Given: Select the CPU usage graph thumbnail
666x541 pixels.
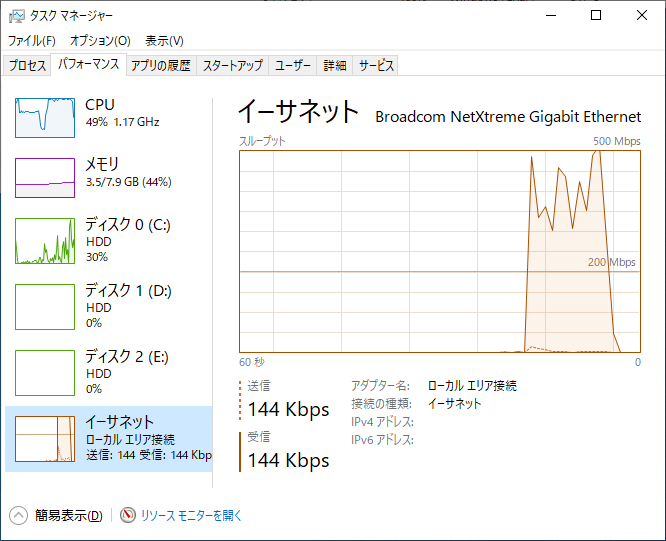Looking at the screenshot, I should (45, 118).
